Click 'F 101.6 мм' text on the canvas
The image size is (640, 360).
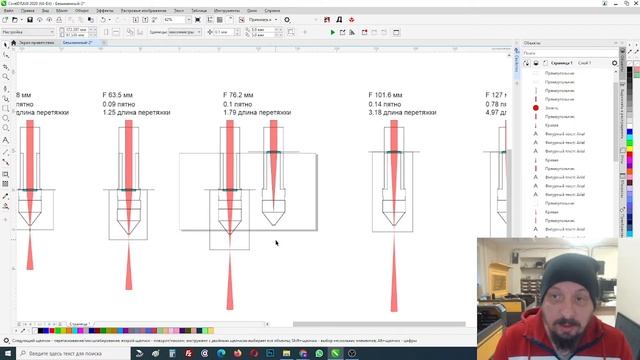click(385, 95)
